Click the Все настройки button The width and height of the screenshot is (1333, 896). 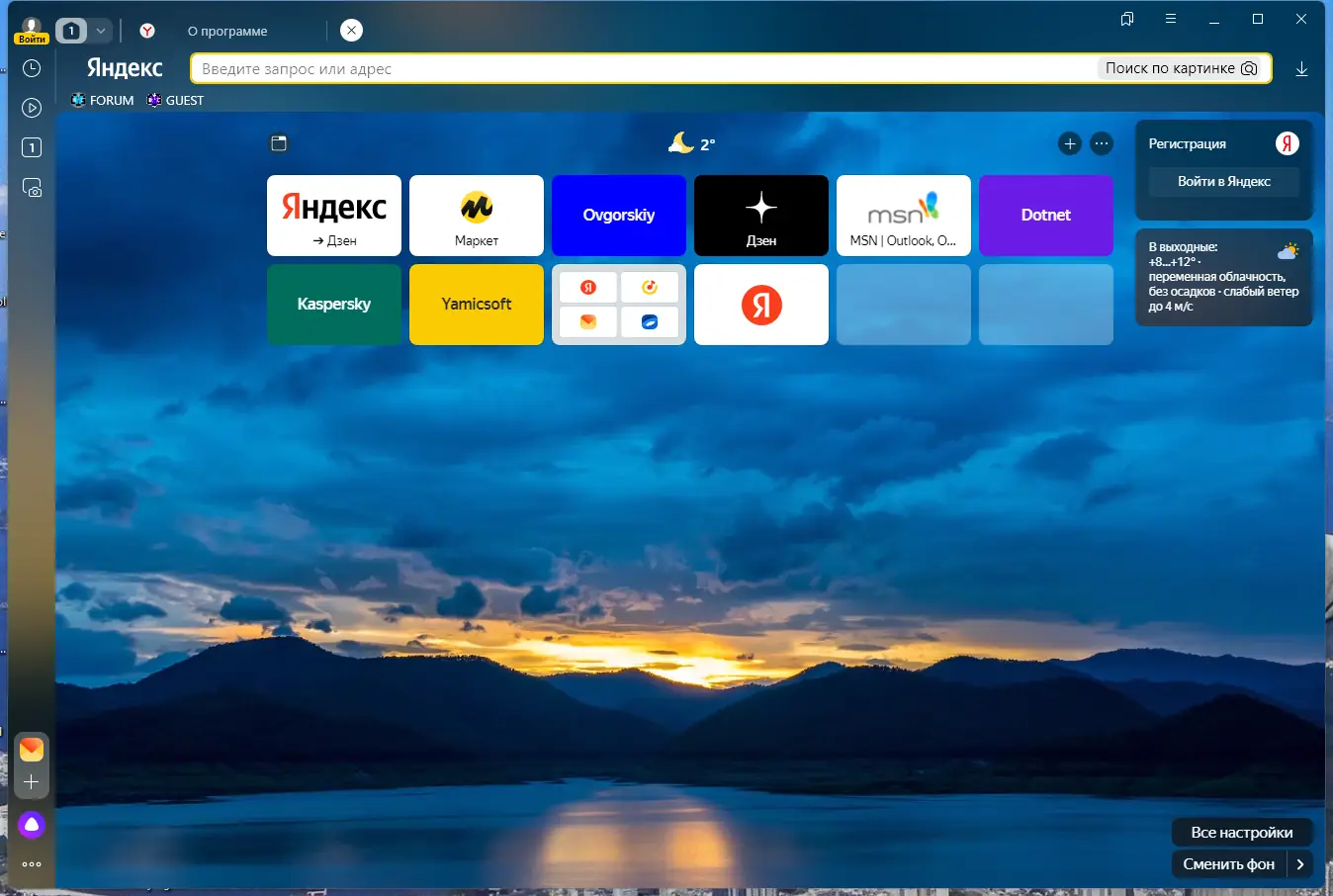point(1242,833)
